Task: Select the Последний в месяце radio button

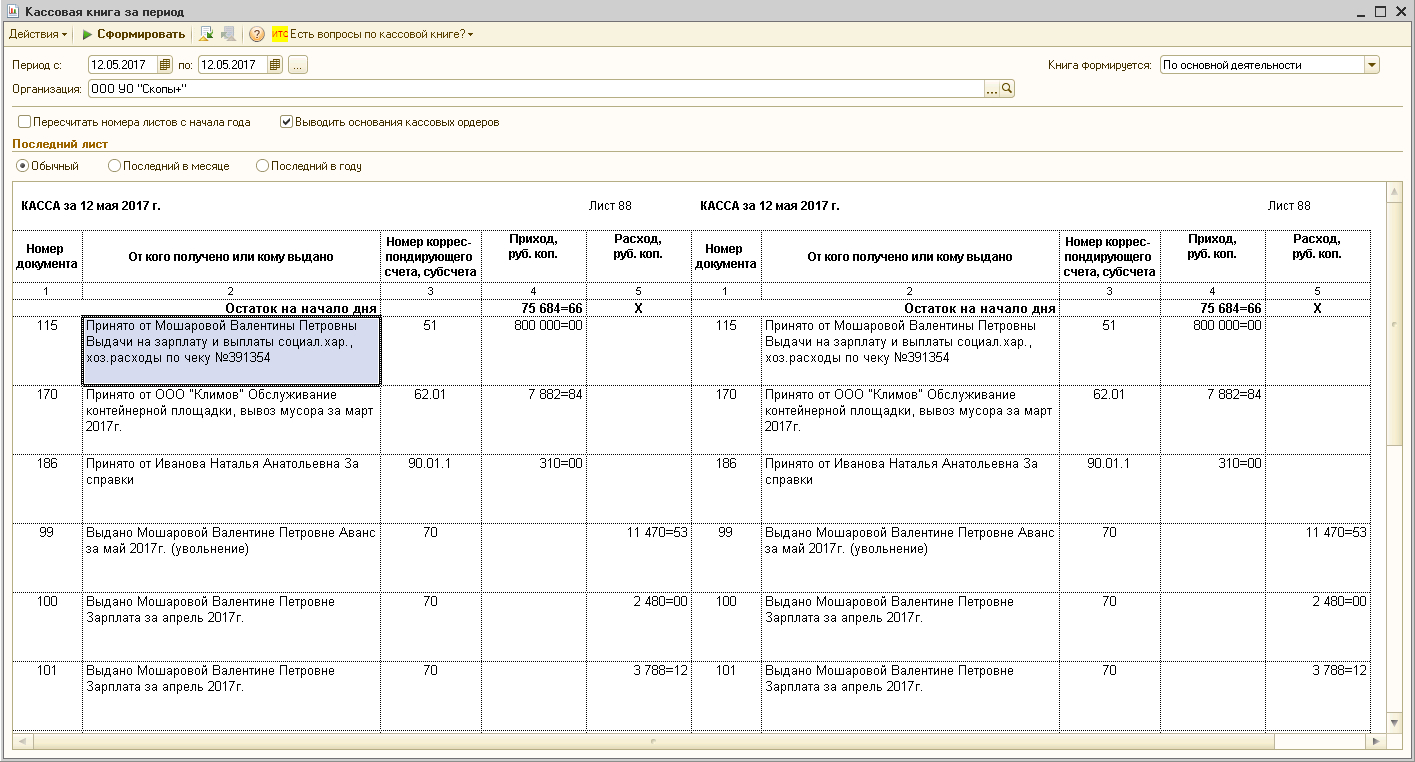Action: pos(114,166)
